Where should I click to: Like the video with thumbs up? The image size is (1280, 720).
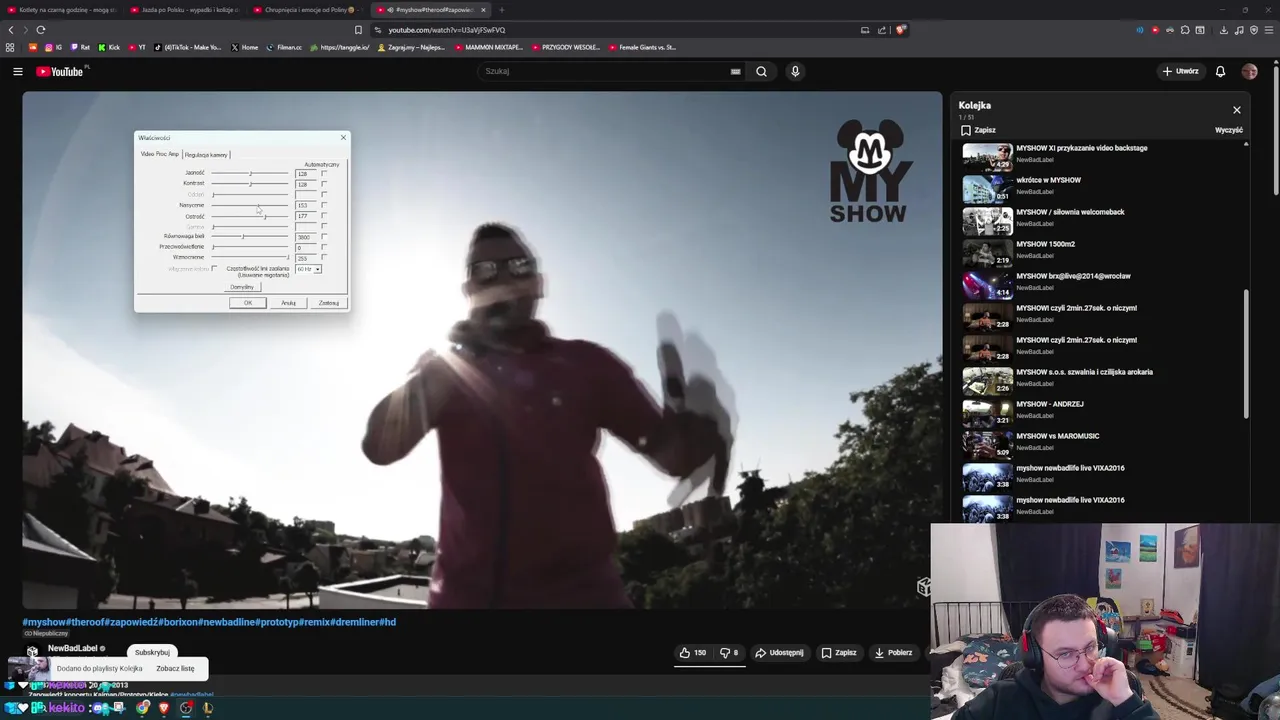click(x=692, y=653)
